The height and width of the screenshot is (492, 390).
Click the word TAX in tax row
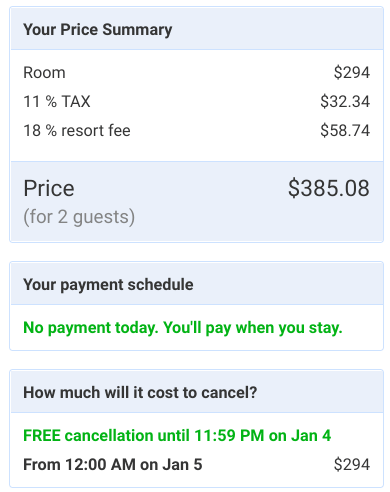pyautogui.click(x=76, y=101)
